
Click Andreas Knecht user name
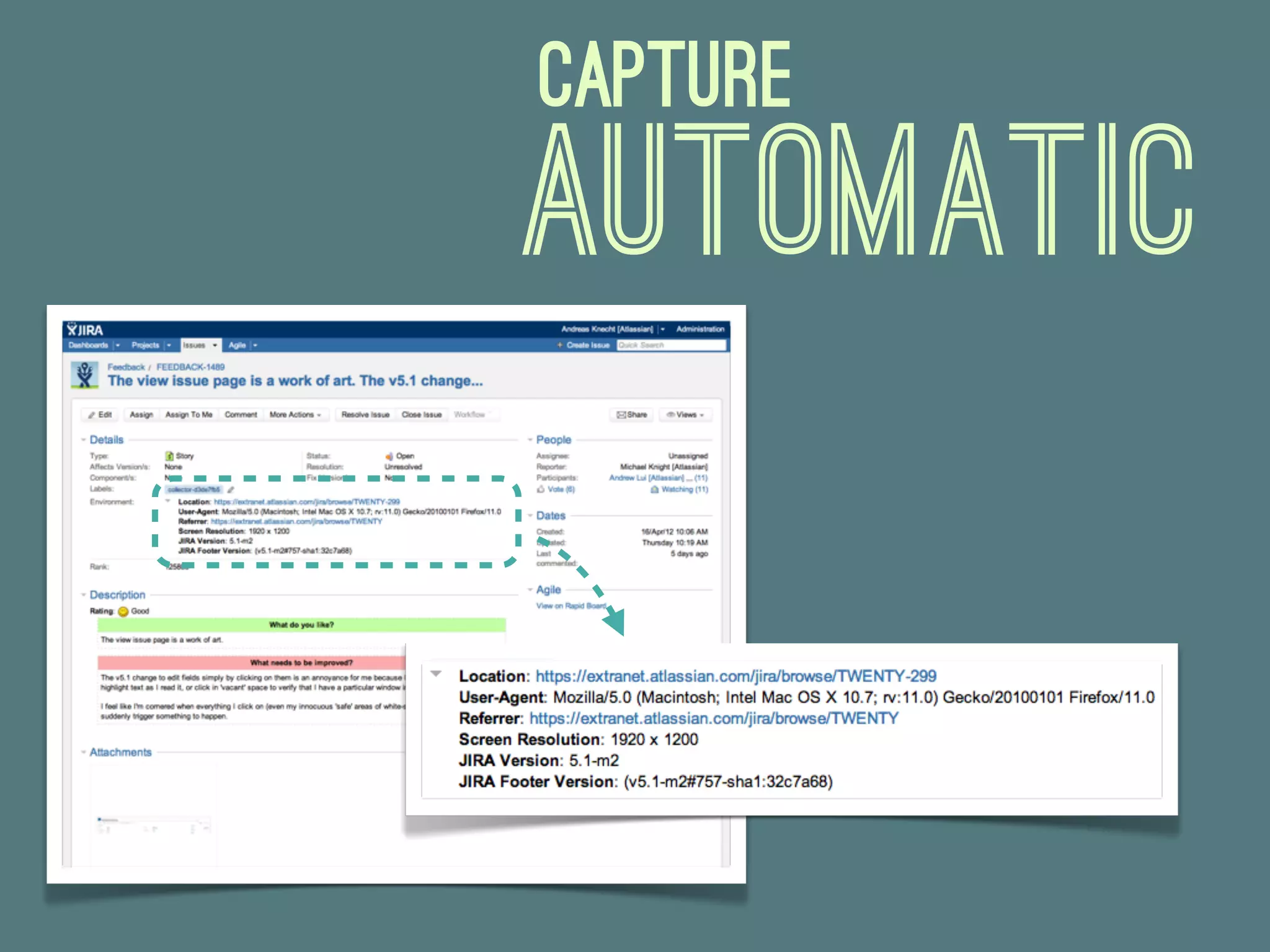tap(607, 329)
